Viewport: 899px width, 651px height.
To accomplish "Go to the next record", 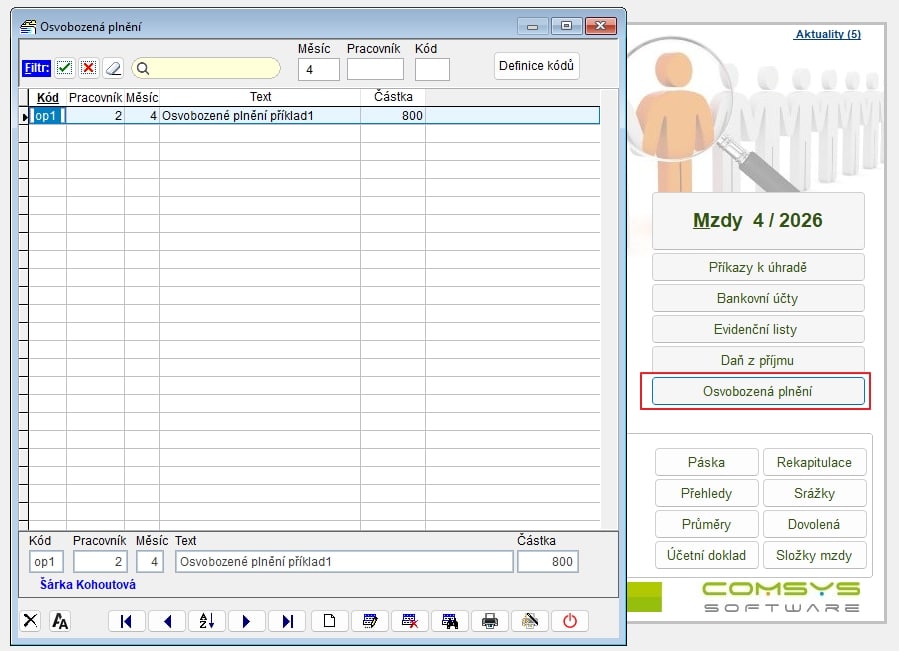I will click(247, 621).
